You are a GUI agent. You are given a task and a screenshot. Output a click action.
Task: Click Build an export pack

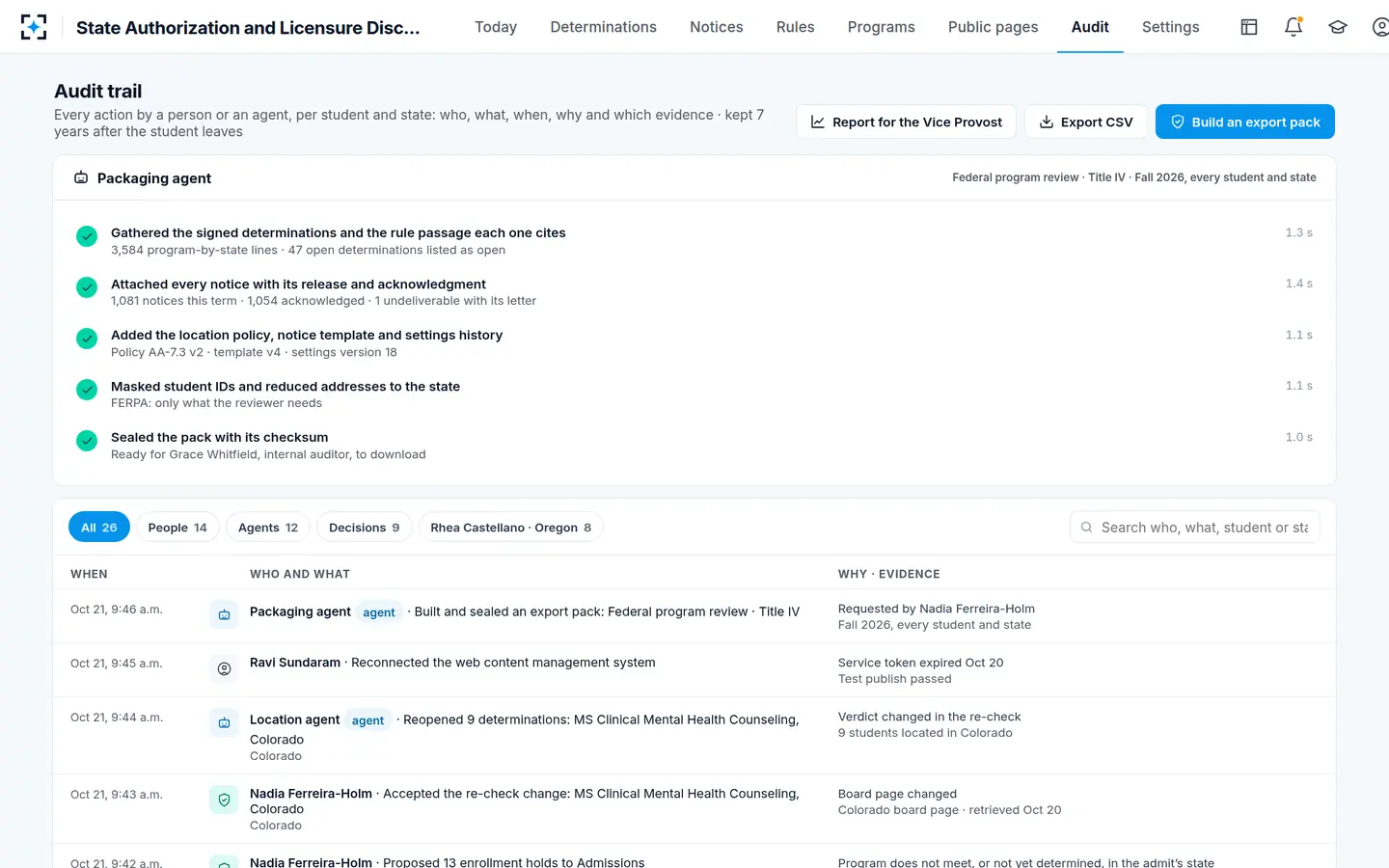(x=1244, y=122)
